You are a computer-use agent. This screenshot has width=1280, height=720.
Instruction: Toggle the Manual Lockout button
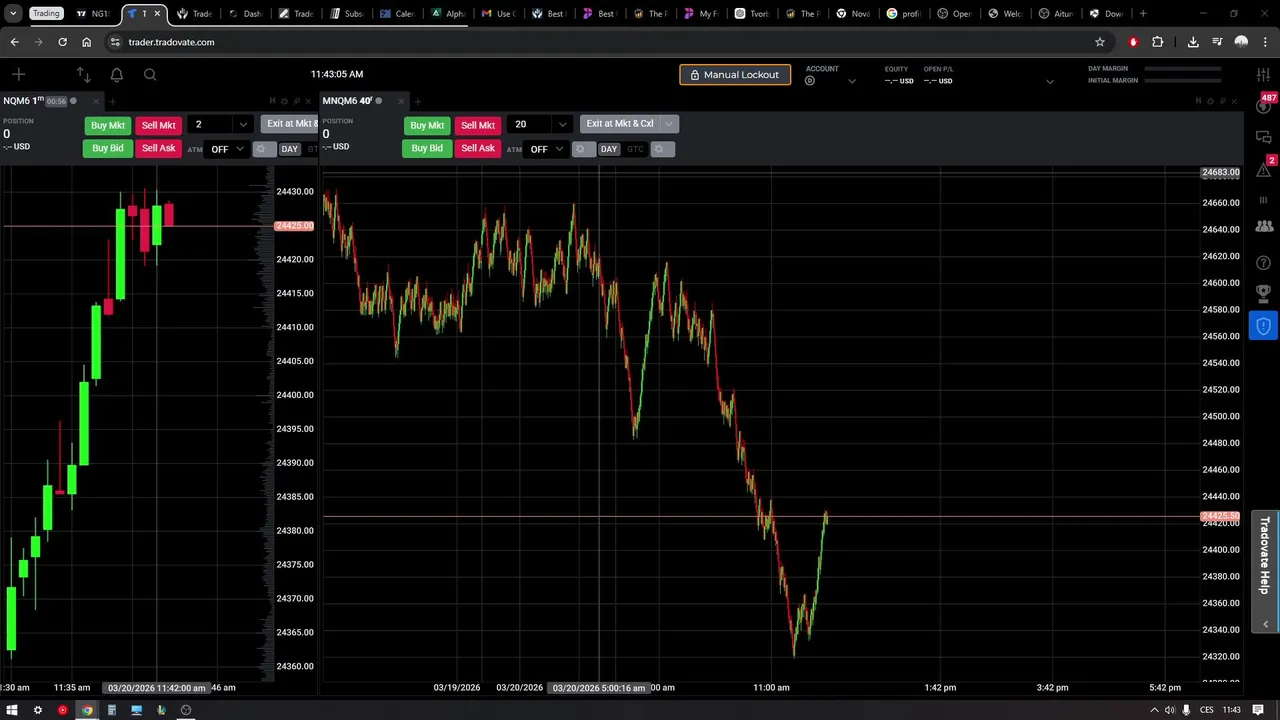(735, 75)
